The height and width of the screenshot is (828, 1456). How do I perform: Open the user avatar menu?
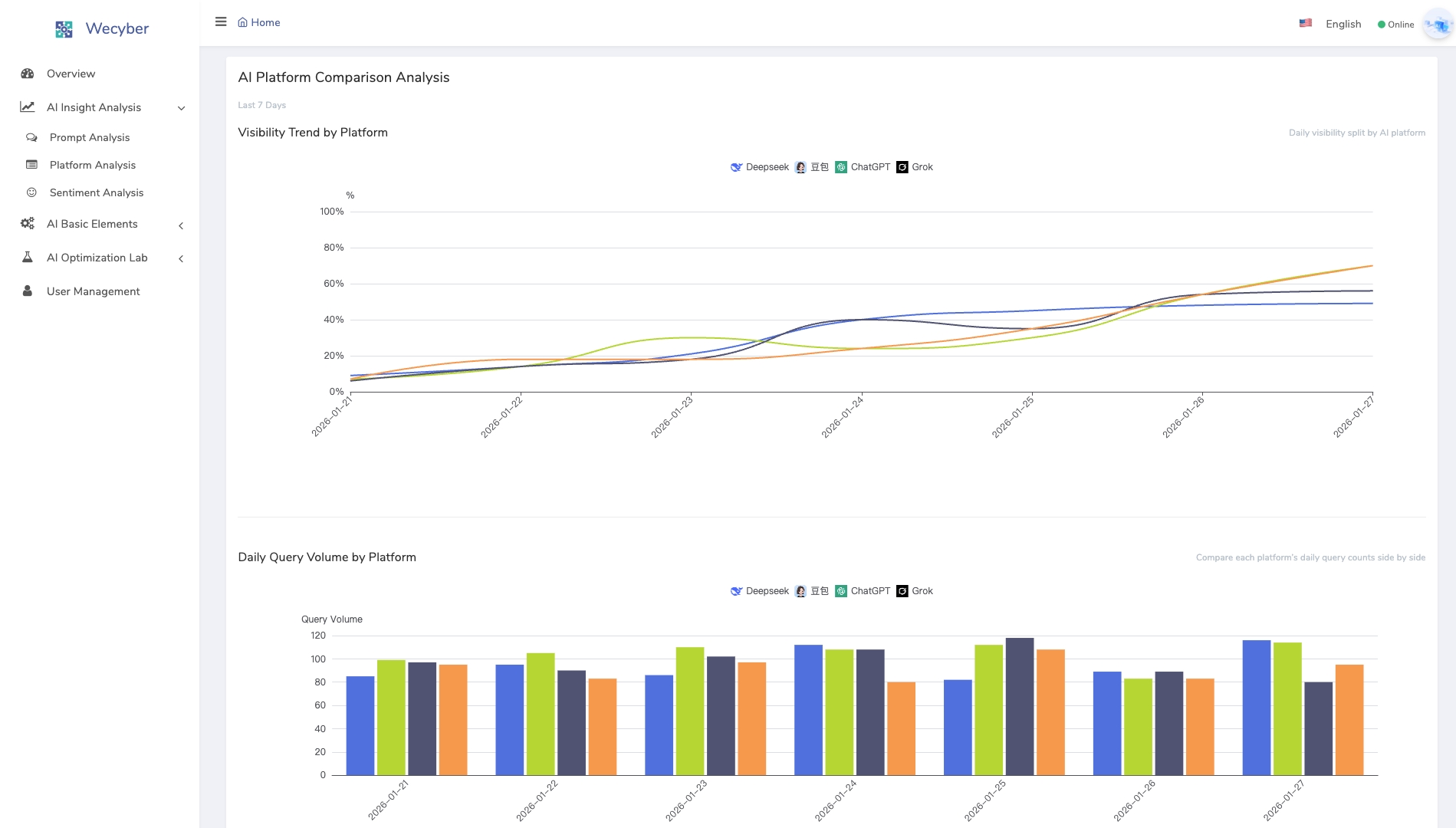pyautogui.click(x=1437, y=25)
